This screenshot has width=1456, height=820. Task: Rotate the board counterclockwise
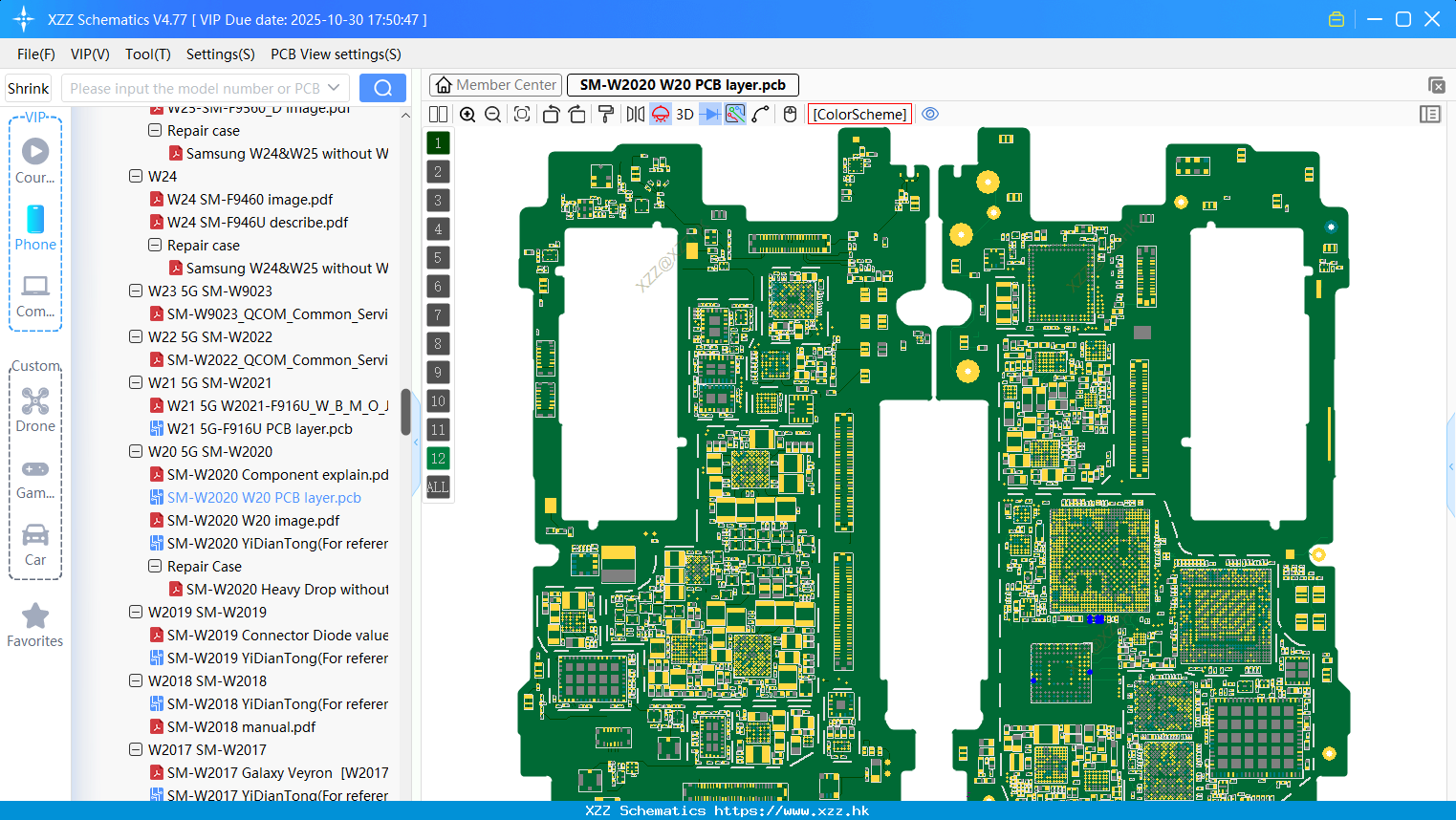point(551,114)
